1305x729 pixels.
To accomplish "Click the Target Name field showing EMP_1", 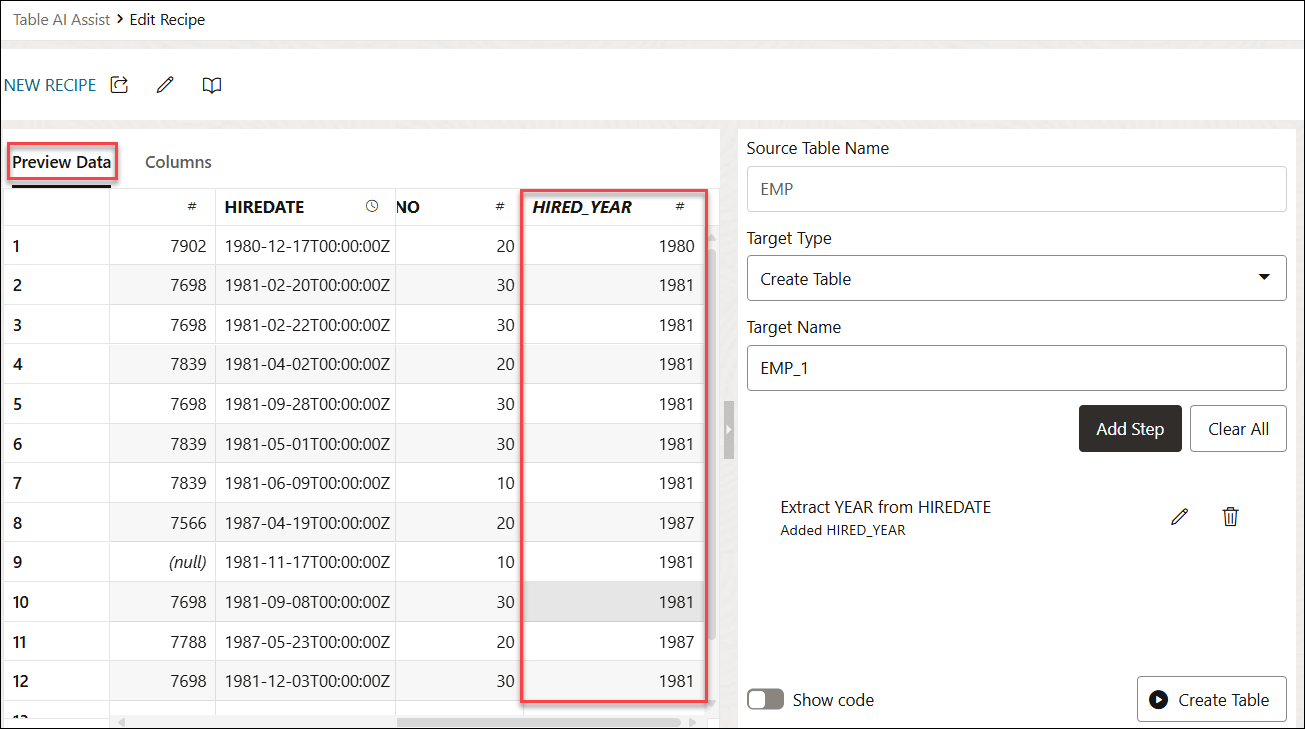I will 1016,368.
